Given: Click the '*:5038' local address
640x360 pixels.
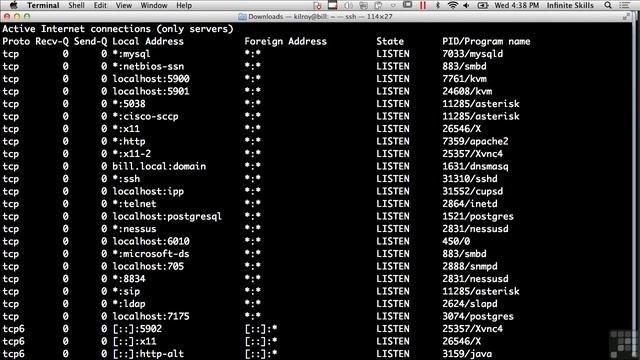Looking at the screenshot, I should coord(129,104).
